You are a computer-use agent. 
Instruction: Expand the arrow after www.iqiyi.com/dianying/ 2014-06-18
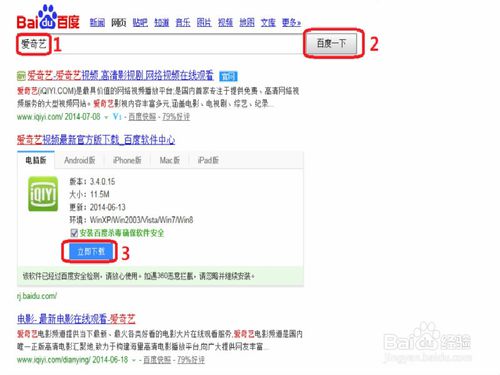pos(134,360)
